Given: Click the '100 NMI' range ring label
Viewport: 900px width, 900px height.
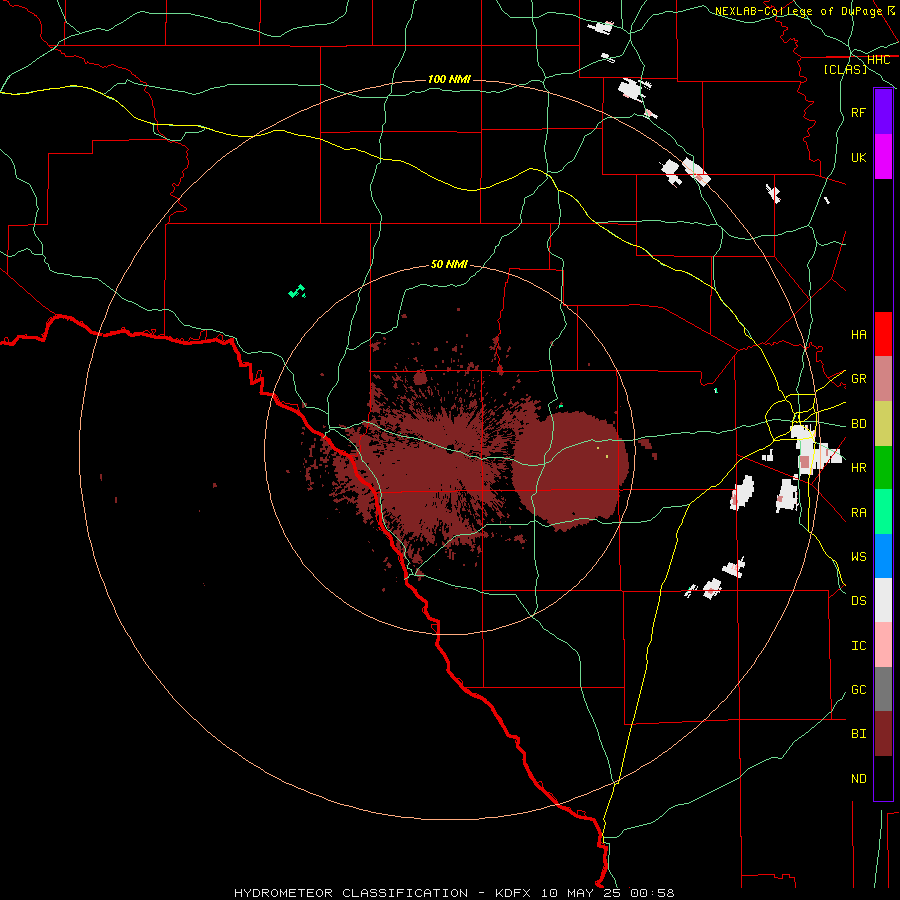Looking at the screenshot, I should click(449, 79).
